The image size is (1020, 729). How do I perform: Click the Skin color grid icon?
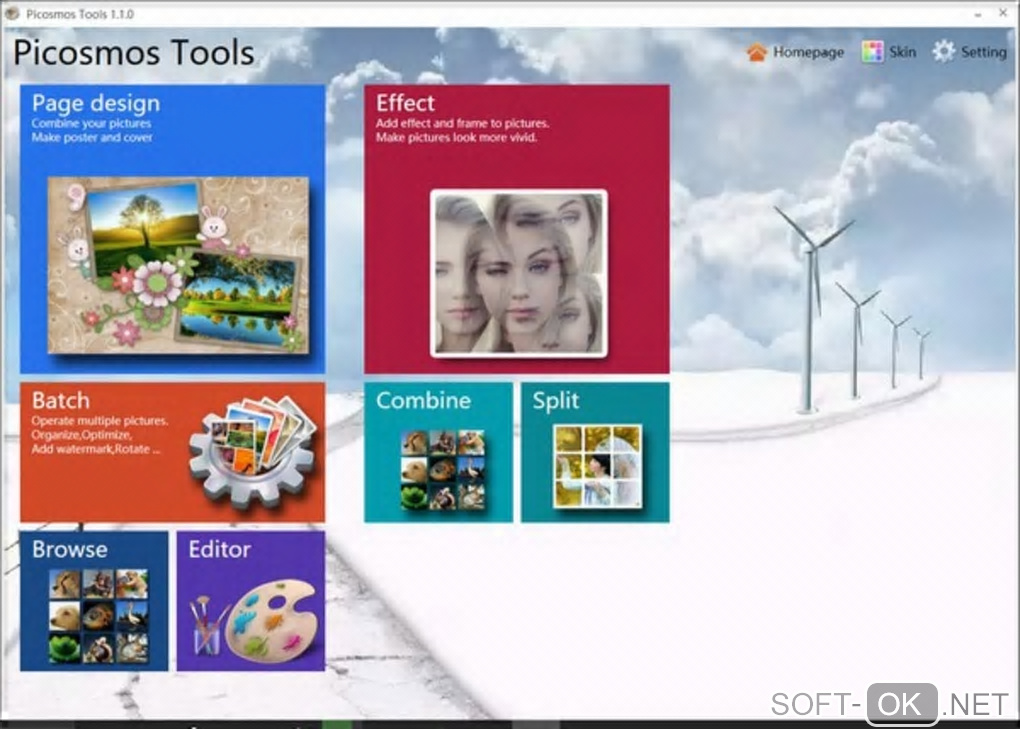click(872, 51)
